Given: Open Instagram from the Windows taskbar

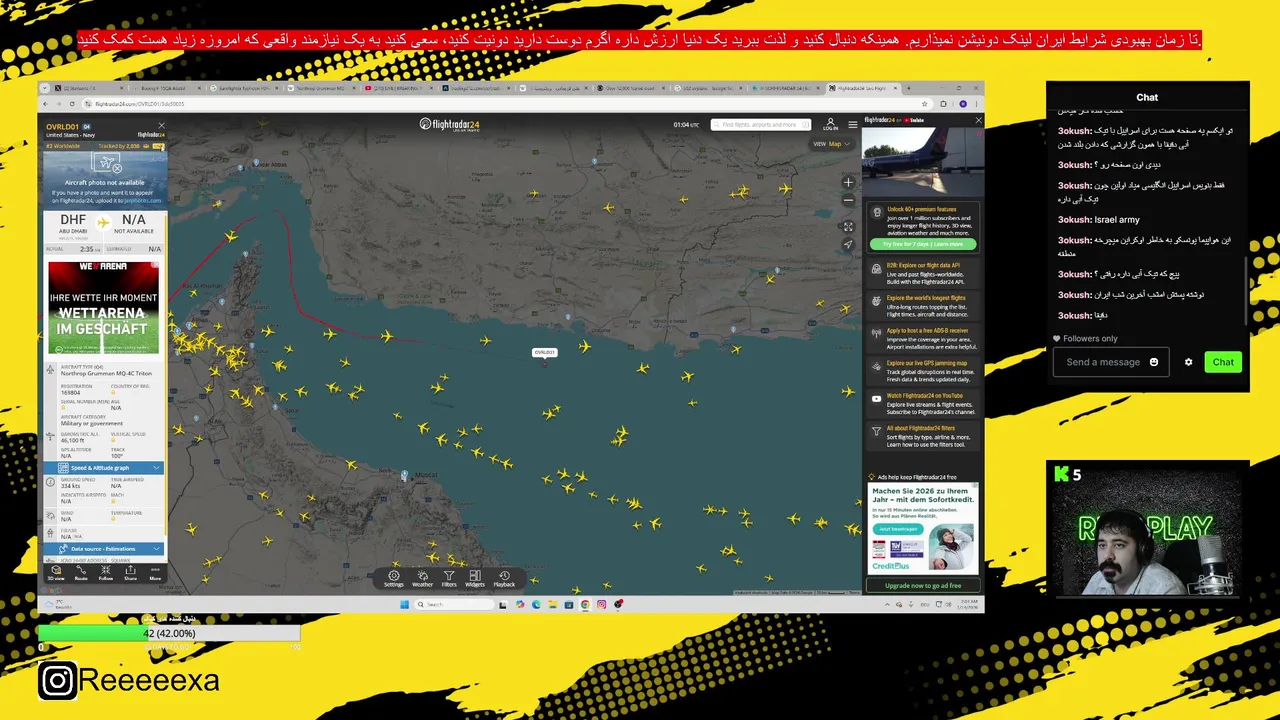Looking at the screenshot, I should click(x=601, y=604).
